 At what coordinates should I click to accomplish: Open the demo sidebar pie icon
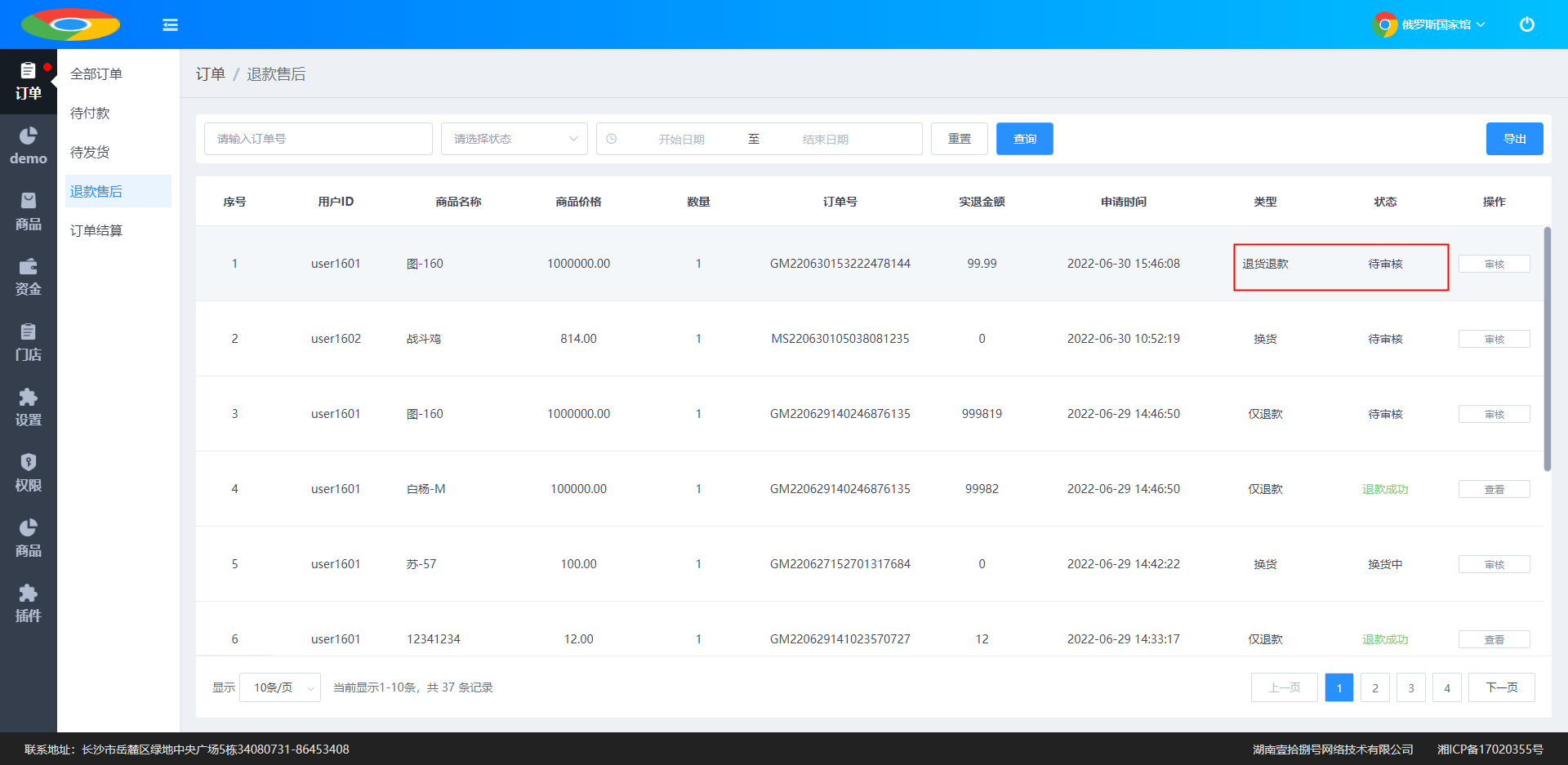pyautogui.click(x=29, y=147)
